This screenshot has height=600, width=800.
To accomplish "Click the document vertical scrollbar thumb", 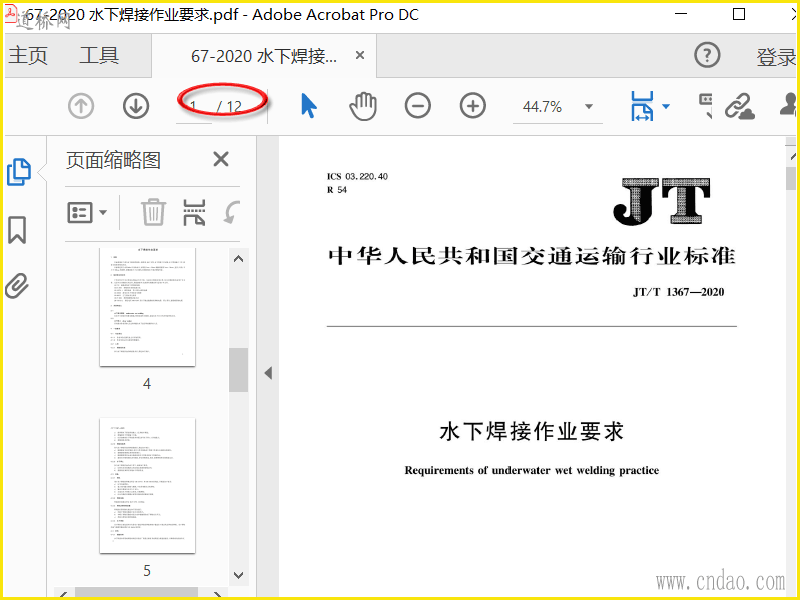I will coord(791,179).
